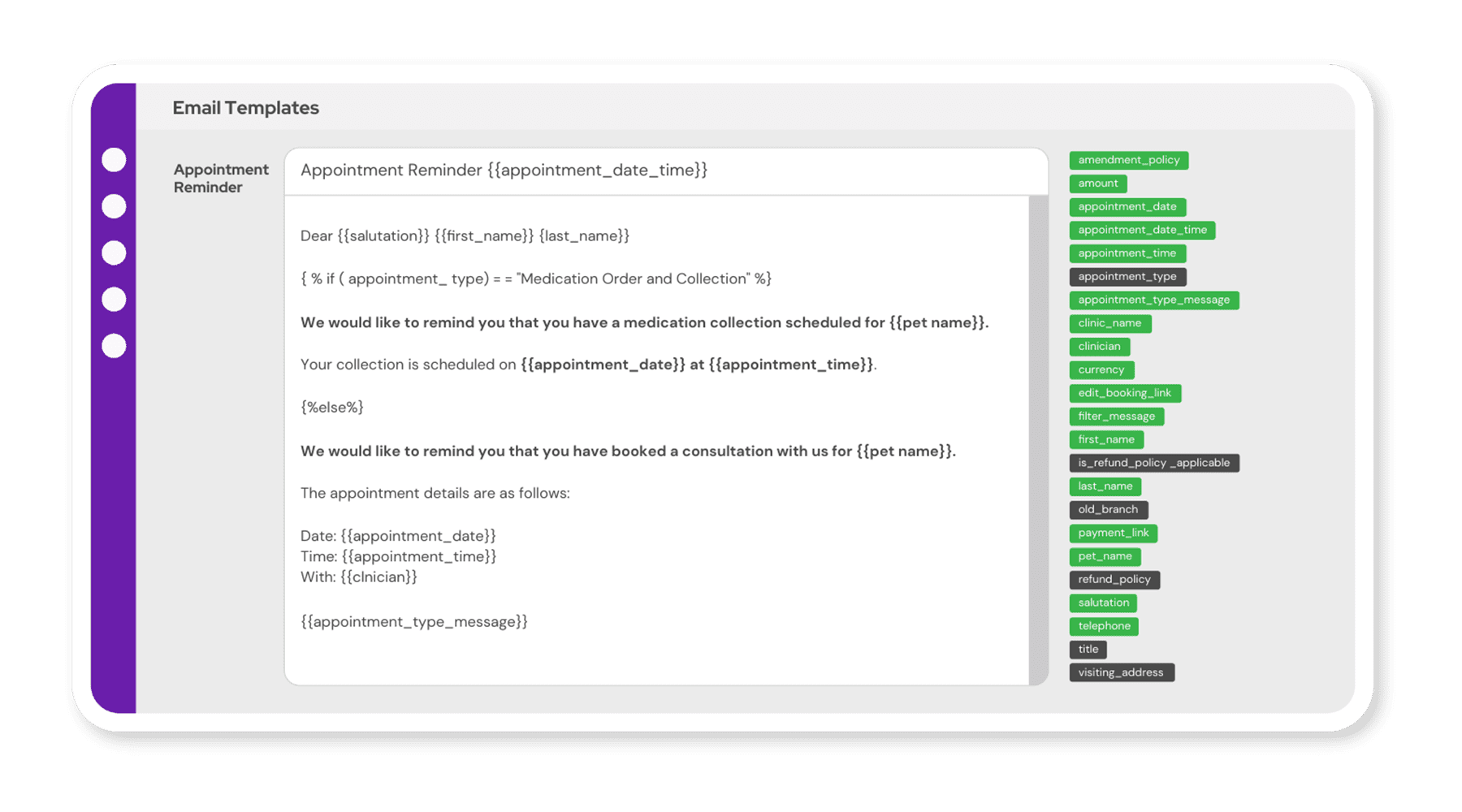This screenshot has width=1462, height=812.
Task: Insert the amount variable tag
Action: coord(1098,184)
